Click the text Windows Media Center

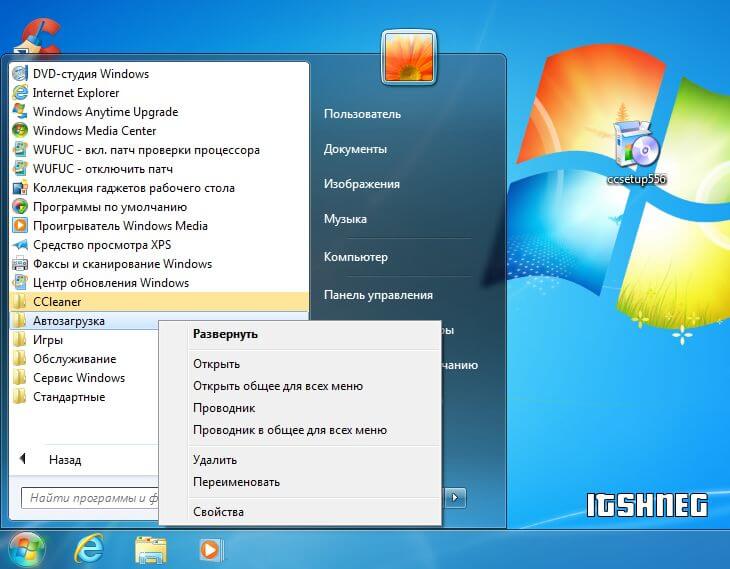95,131
